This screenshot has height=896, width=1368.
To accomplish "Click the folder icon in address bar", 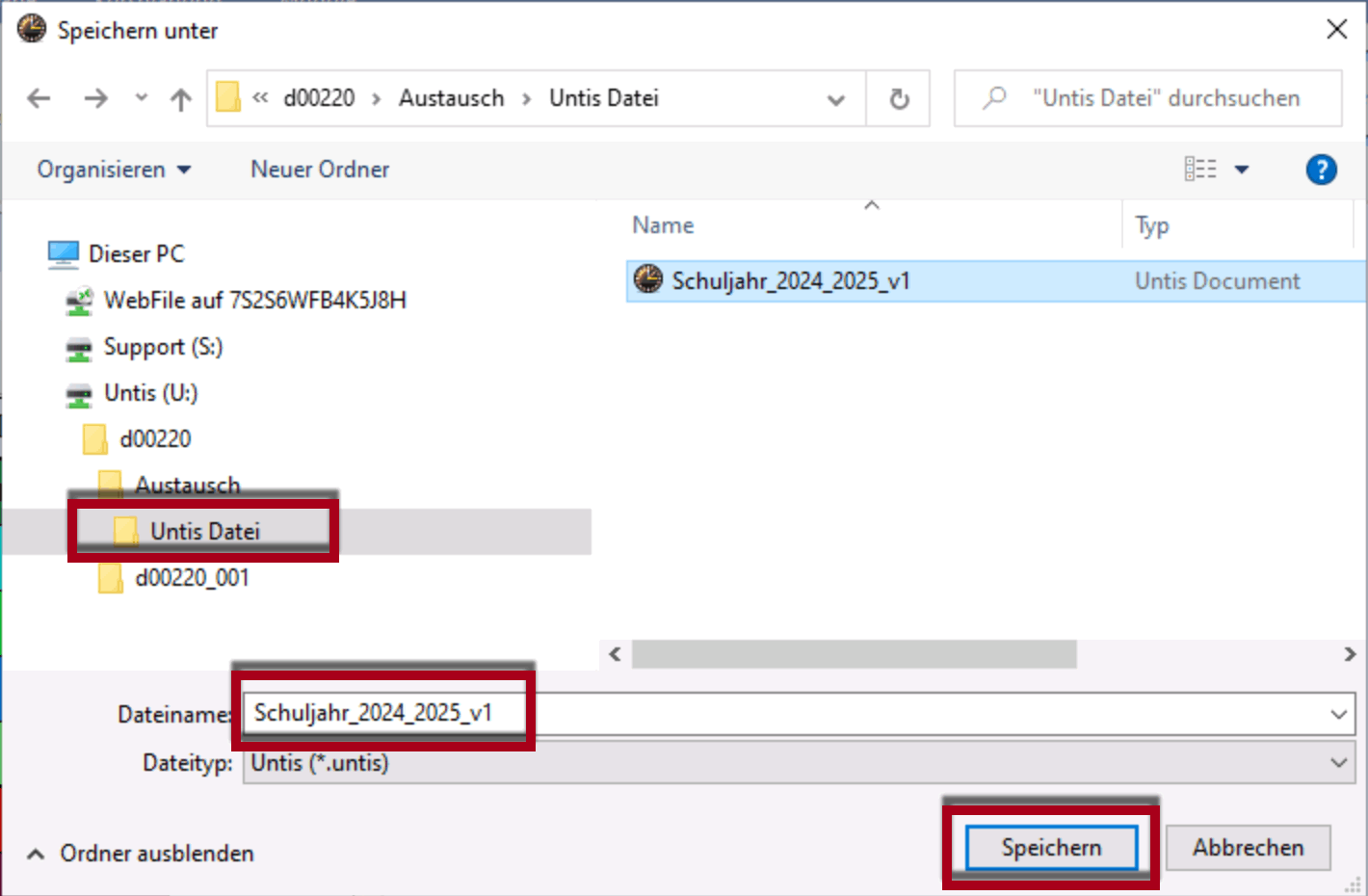I will coord(228,97).
